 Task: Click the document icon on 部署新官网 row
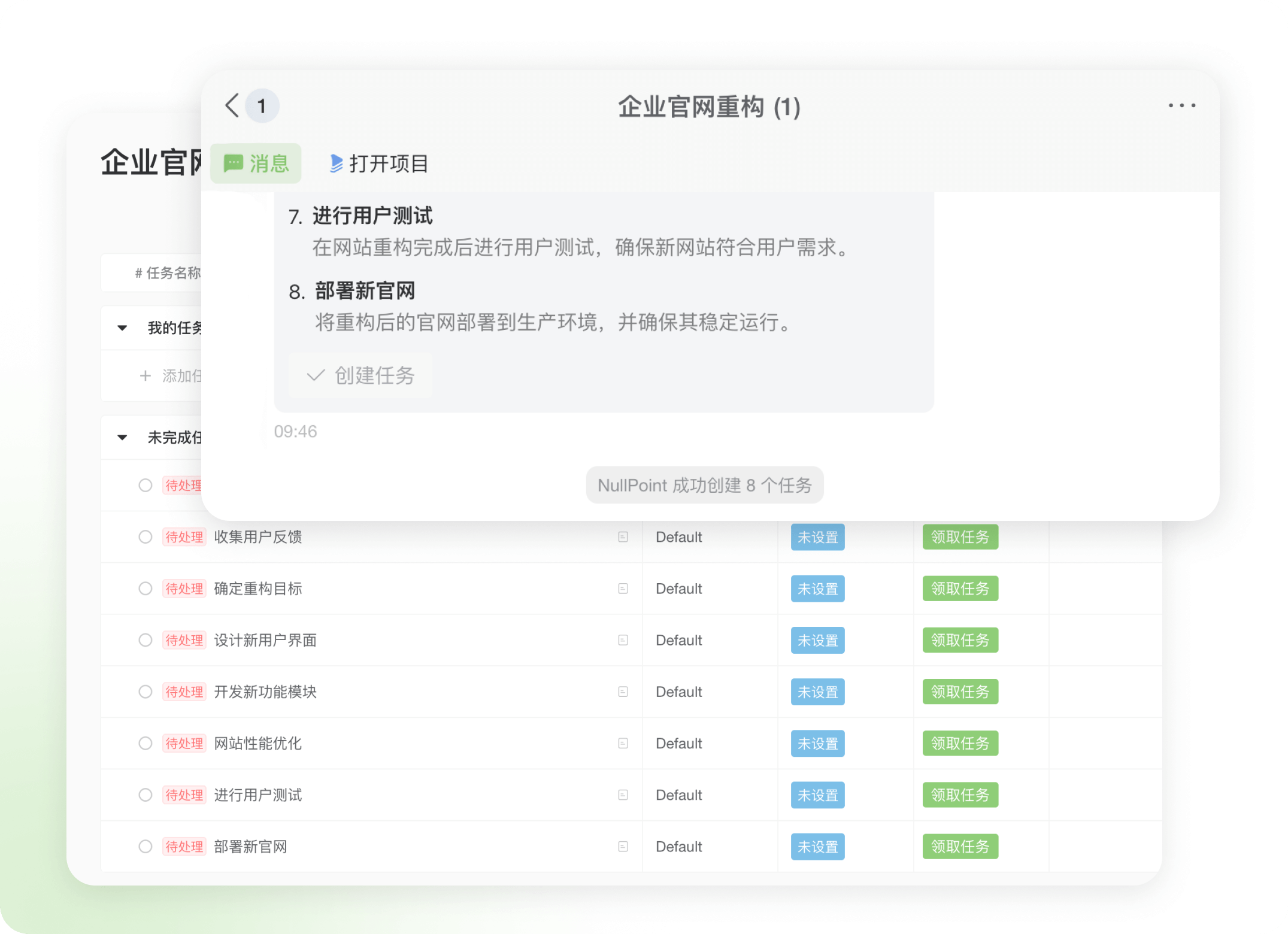pos(623,846)
